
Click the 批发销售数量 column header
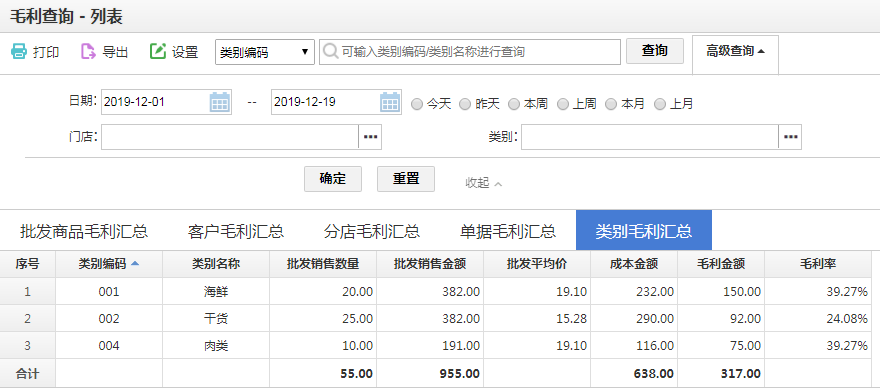[323, 264]
